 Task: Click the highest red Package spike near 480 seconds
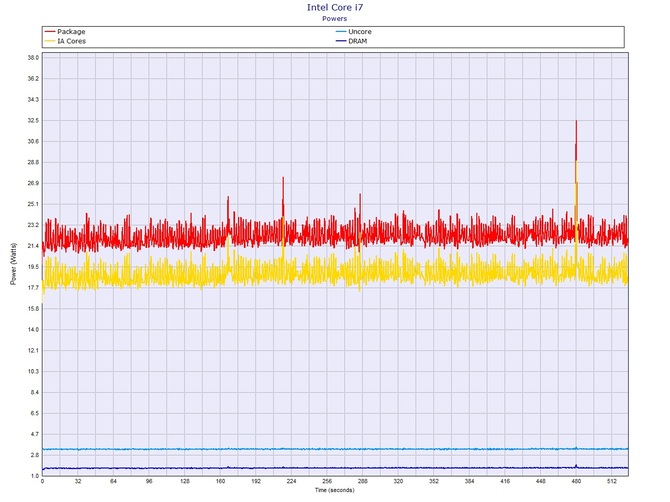point(576,124)
